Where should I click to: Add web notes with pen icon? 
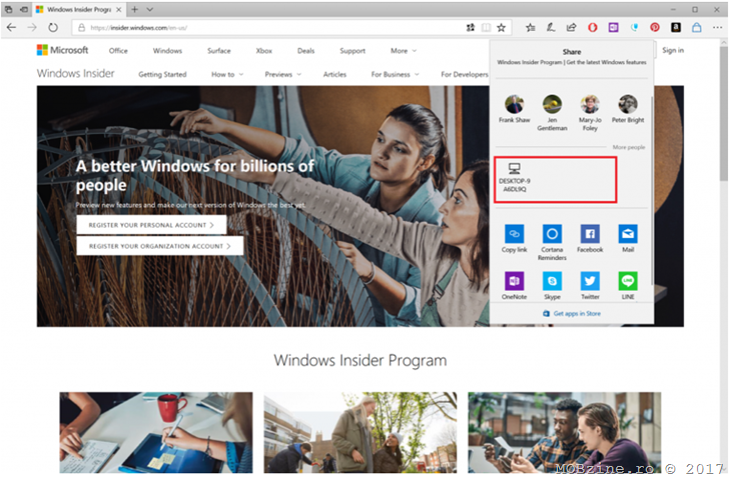pos(550,27)
